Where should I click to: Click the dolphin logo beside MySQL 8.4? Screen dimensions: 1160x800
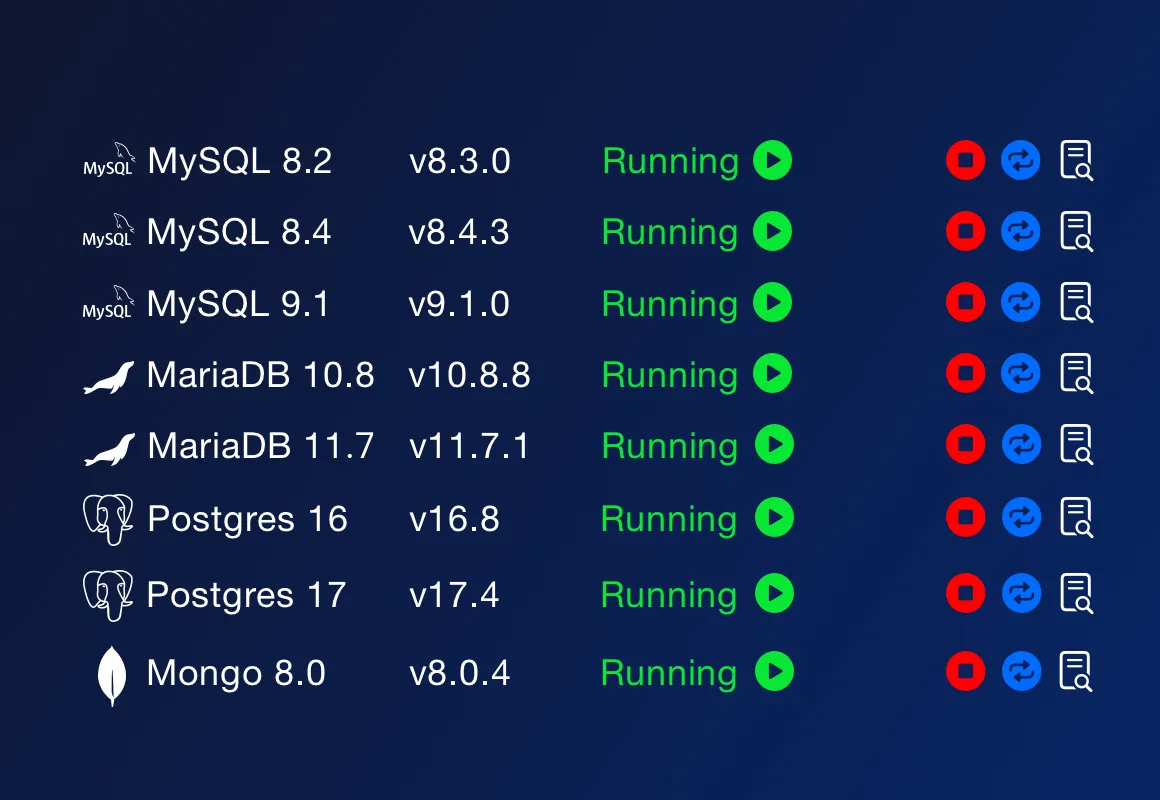pyautogui.click(x=109, y=231)
